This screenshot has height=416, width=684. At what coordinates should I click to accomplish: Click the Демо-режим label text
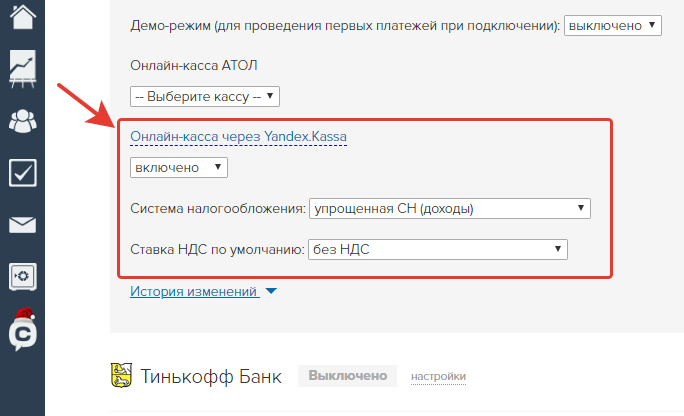(x=345, y=25)
